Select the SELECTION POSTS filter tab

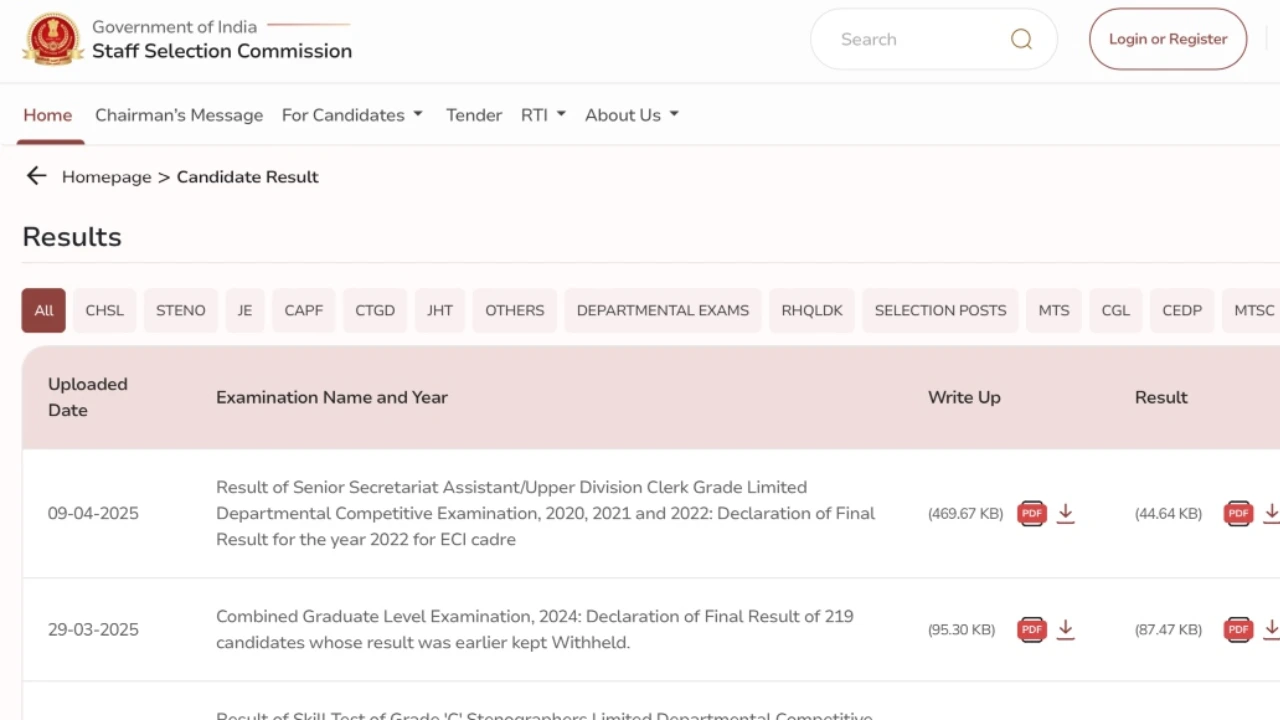tap(940, 310)
